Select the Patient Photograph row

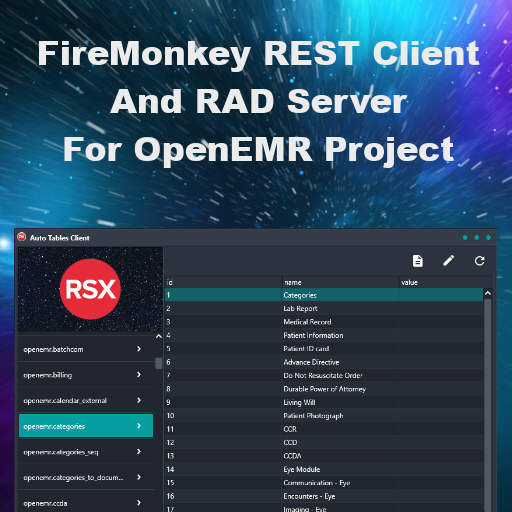[x=324, y=416]
